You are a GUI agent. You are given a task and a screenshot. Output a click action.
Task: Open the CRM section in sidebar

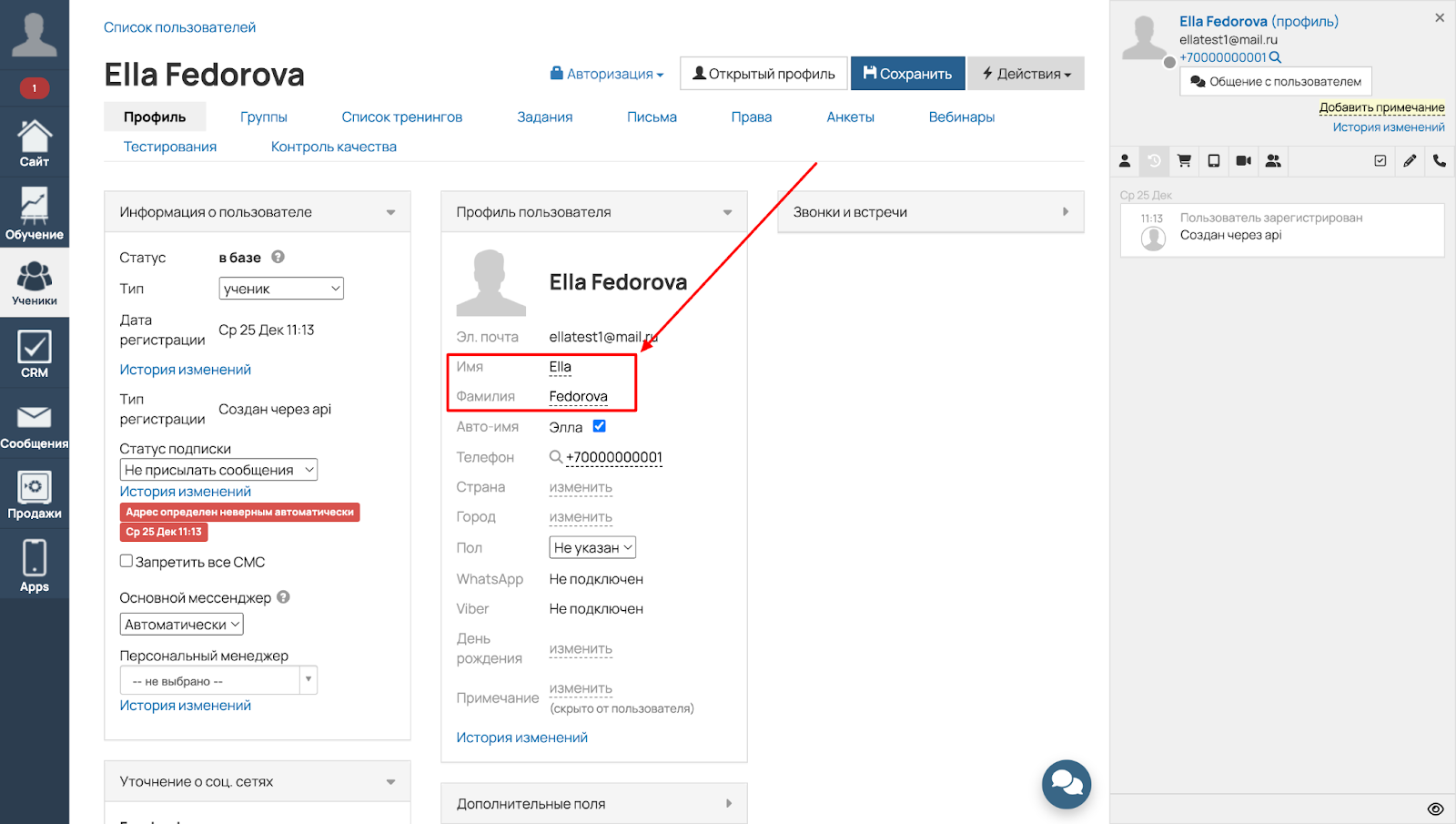pyautogui.click(x=35, y=353)
